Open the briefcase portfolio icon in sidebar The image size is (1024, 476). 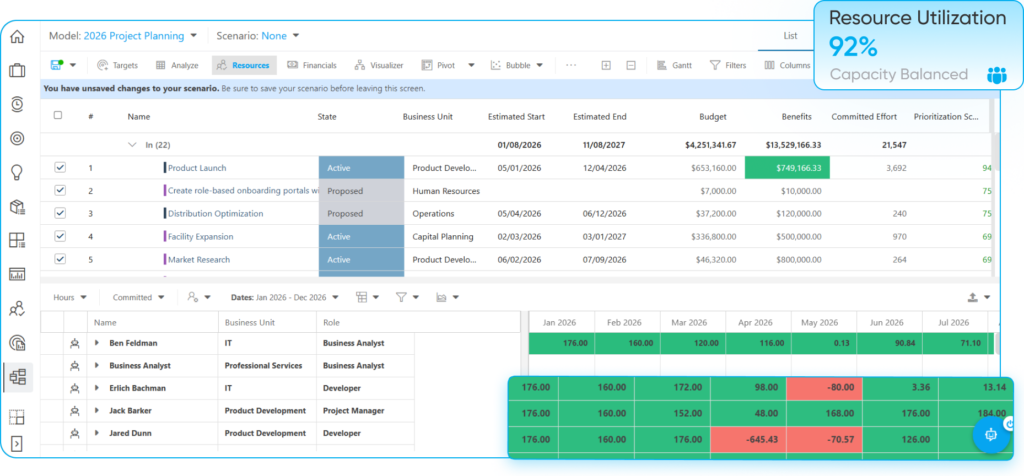(17, 71)
